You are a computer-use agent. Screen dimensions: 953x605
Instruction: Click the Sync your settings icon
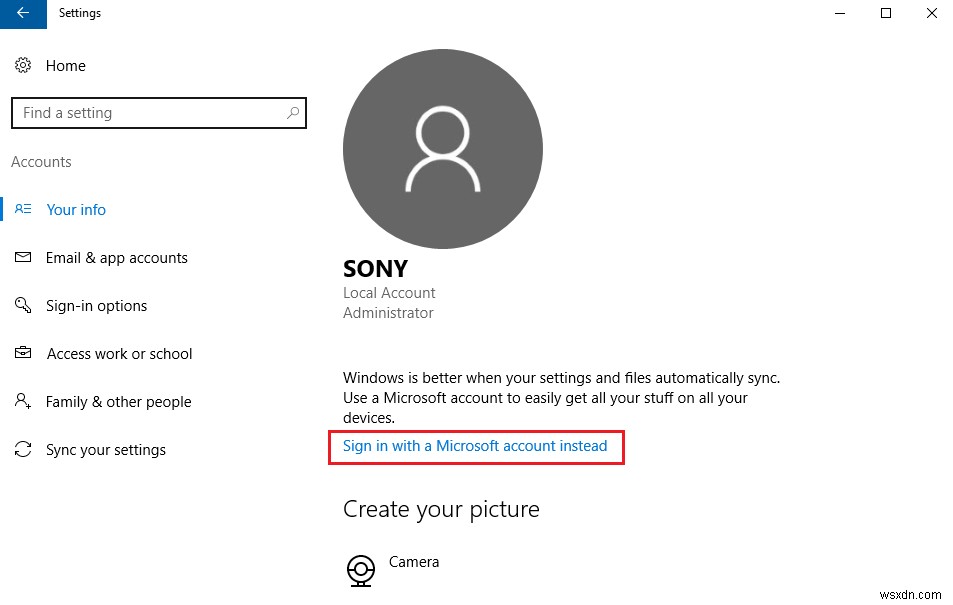pos(23,449)
